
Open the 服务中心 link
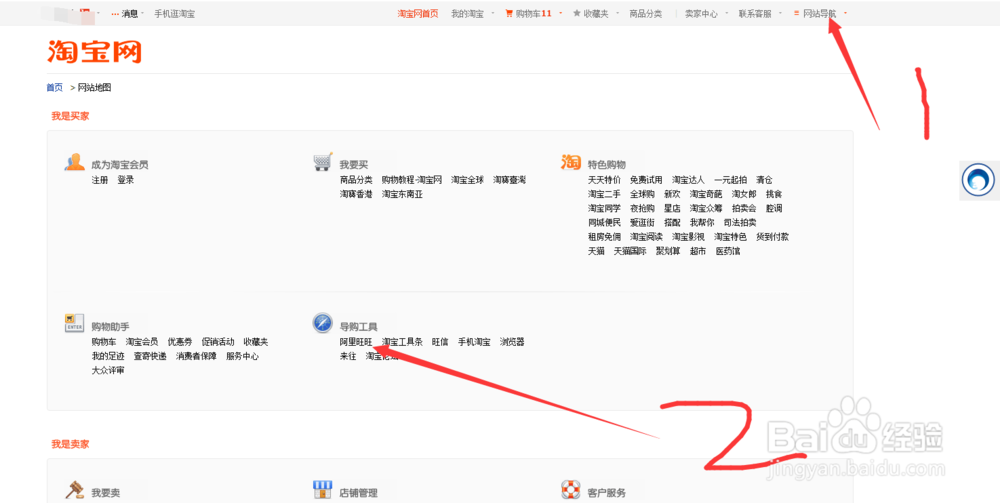click(x=242, y=356)
